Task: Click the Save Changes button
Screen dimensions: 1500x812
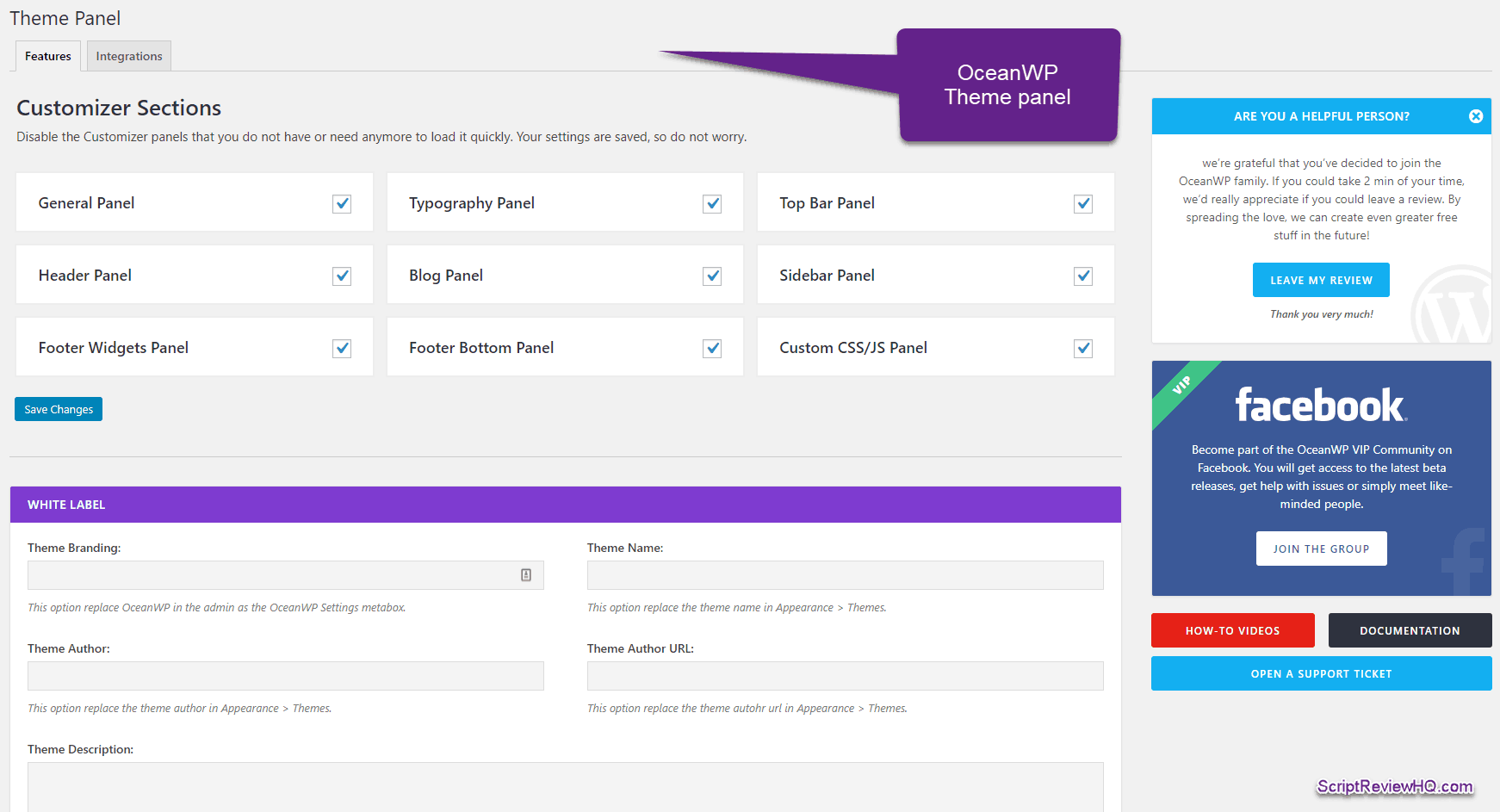Action: (59, 409)
